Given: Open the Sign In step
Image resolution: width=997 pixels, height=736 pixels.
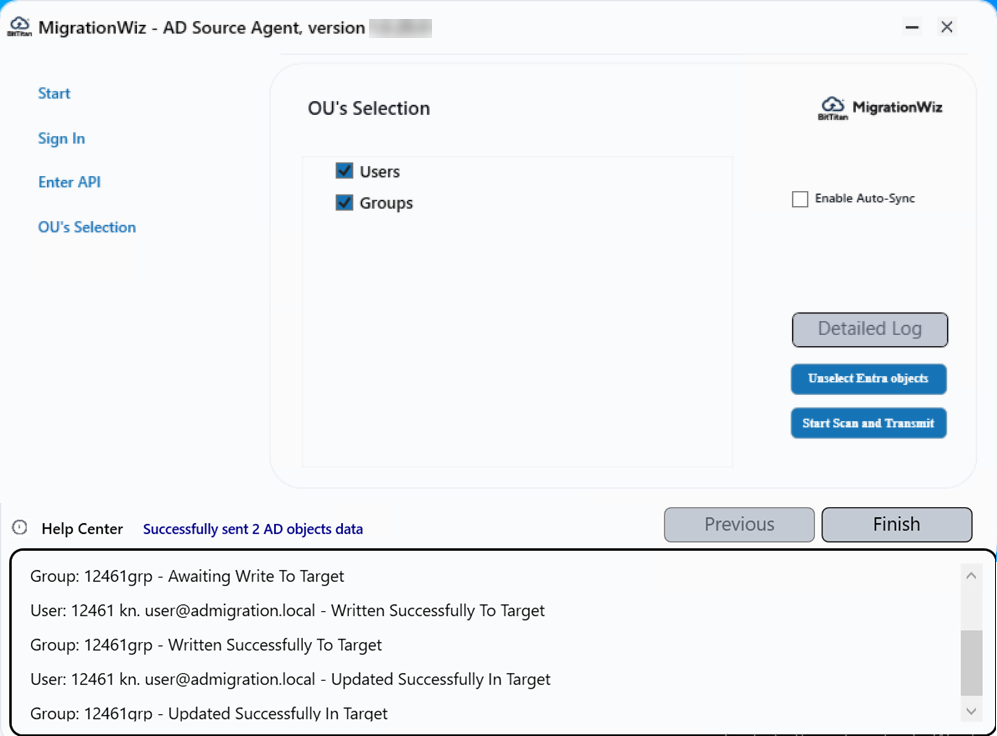Looking at the screenshot, I should pos(61,138).
